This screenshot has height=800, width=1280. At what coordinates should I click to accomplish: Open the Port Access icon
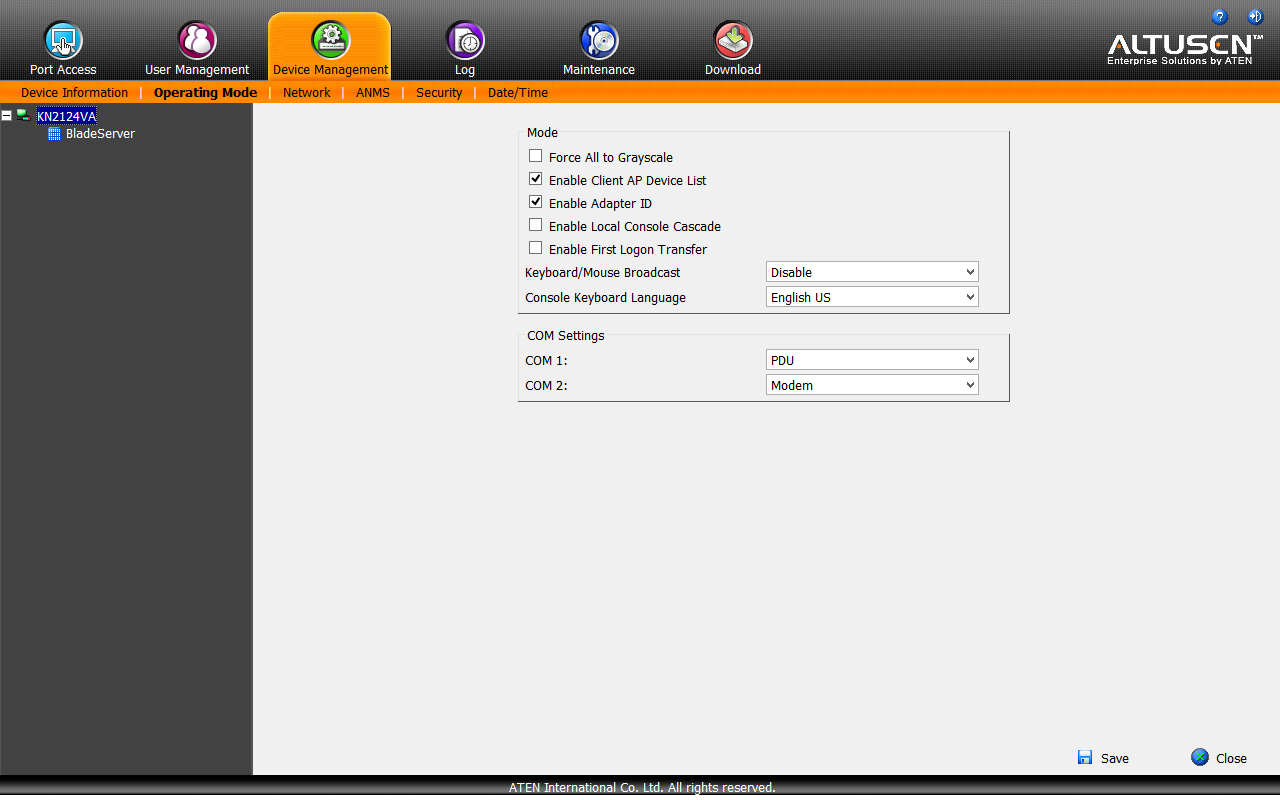pos(63,40)
